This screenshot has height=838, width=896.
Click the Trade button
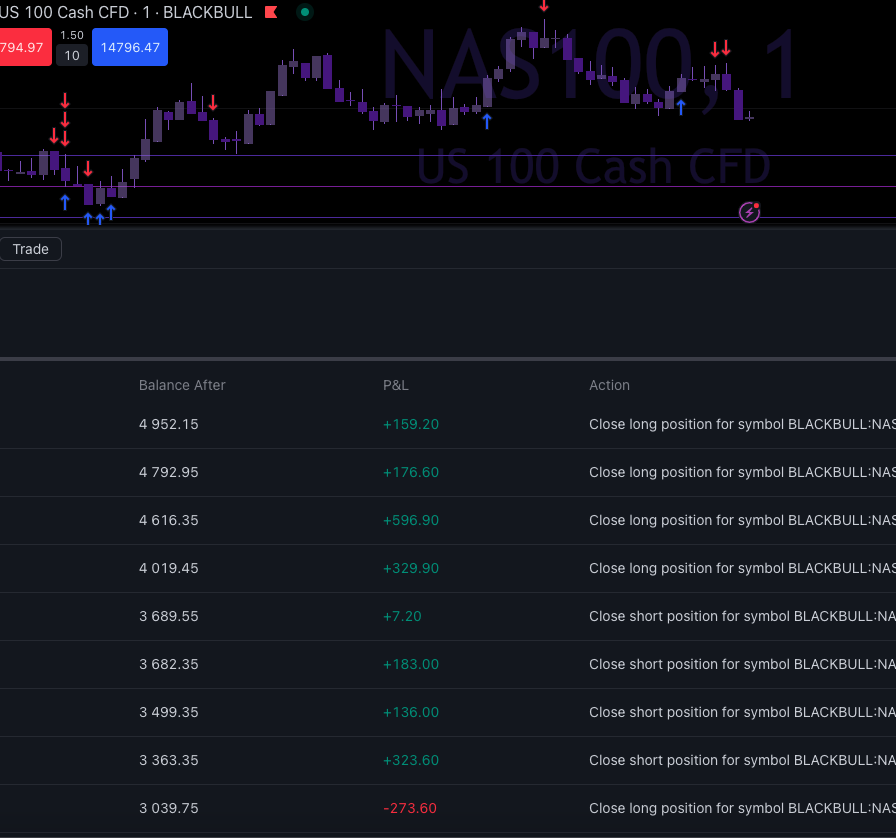[x=31, y=249]
